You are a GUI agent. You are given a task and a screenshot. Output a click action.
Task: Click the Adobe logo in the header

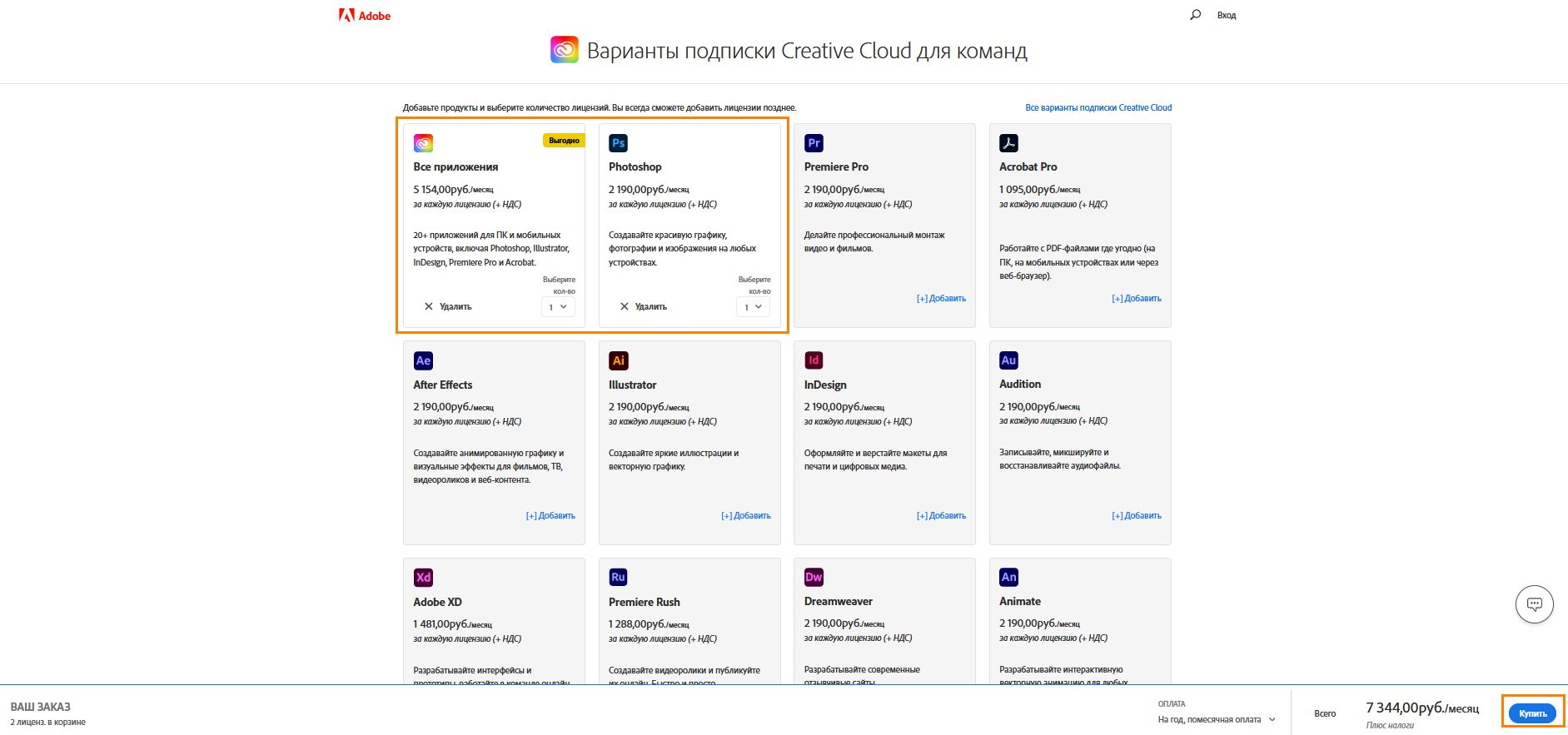click(x=365, y=15)
